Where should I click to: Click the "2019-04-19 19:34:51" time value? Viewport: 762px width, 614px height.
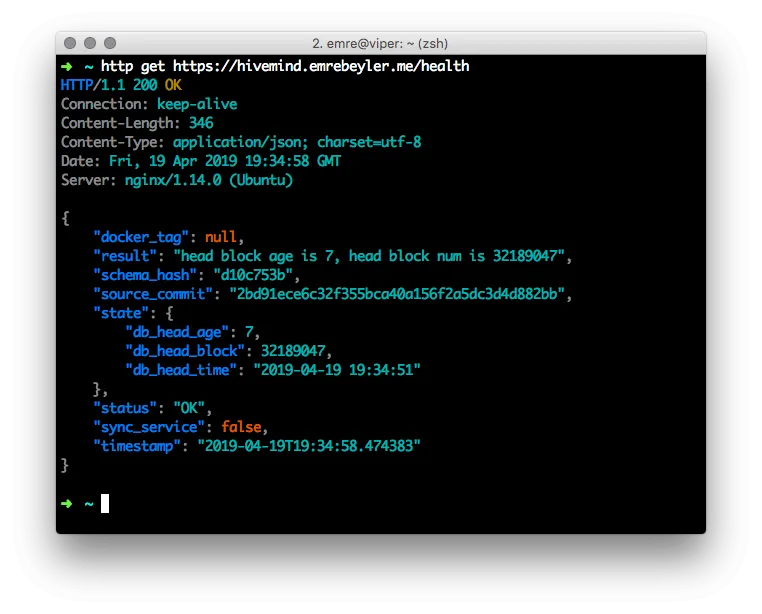click(337, 370)
